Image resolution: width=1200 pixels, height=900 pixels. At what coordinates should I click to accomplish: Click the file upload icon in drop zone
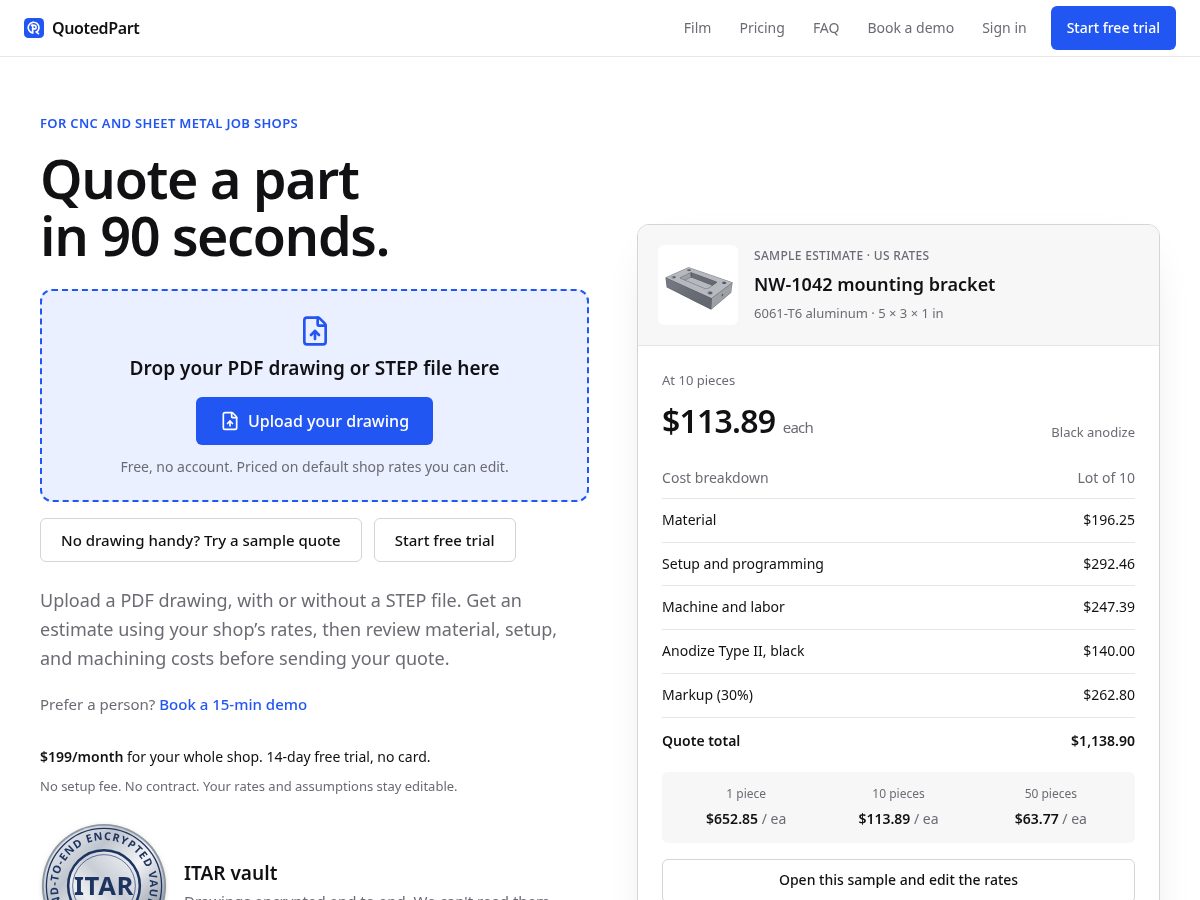(315, 331)
